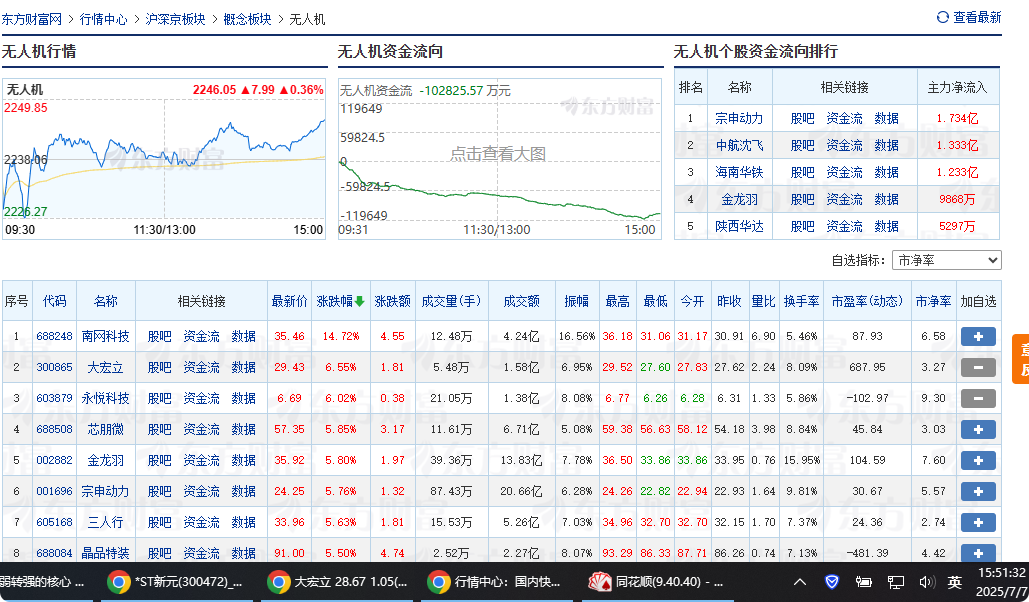Go to 东方财富网 breadcrumb link
Viewport: 1029px width, 602px height.
32,19
